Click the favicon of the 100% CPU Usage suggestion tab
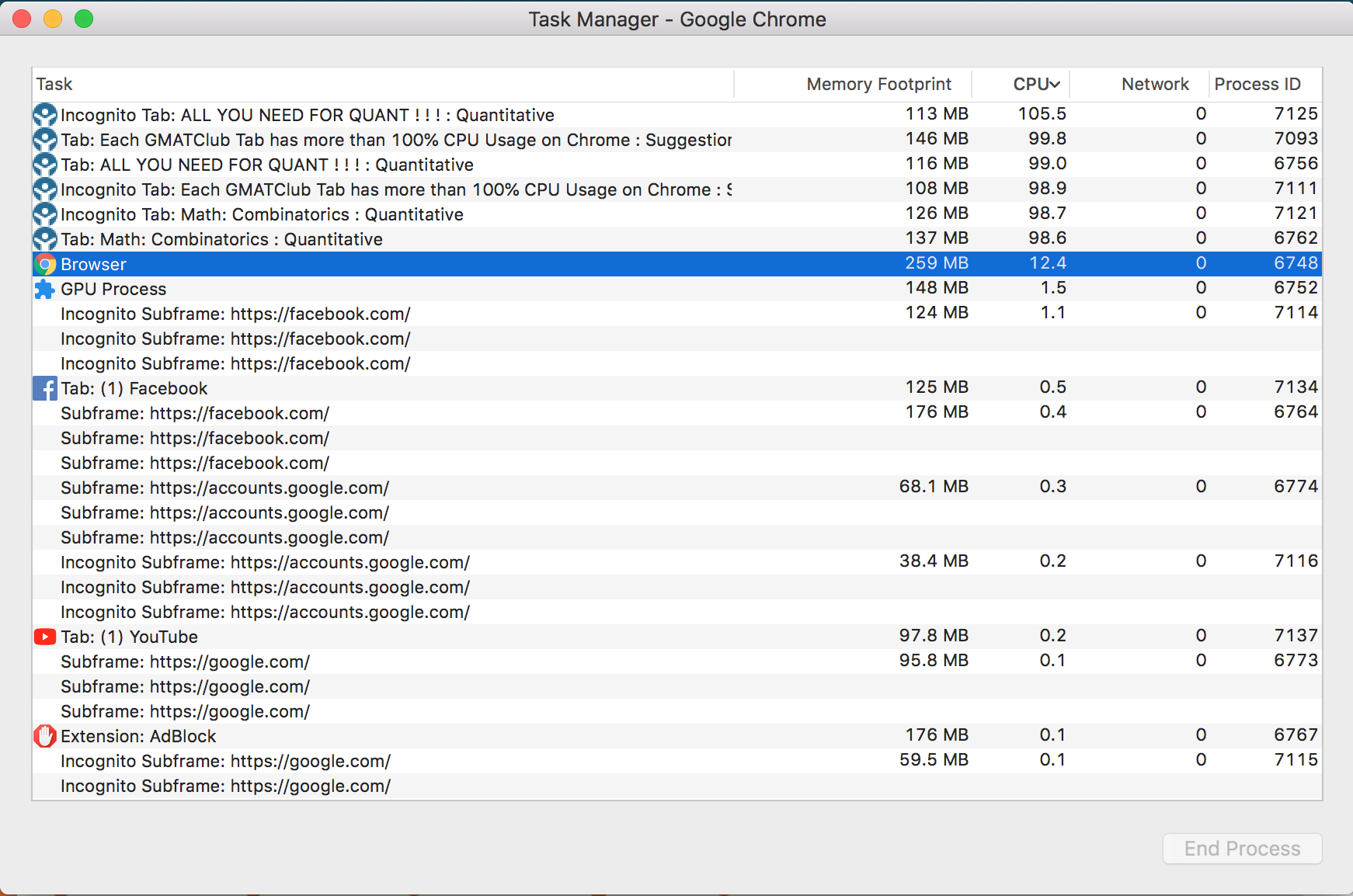This screenshot has height=896, width=1353. pos(44,140)
